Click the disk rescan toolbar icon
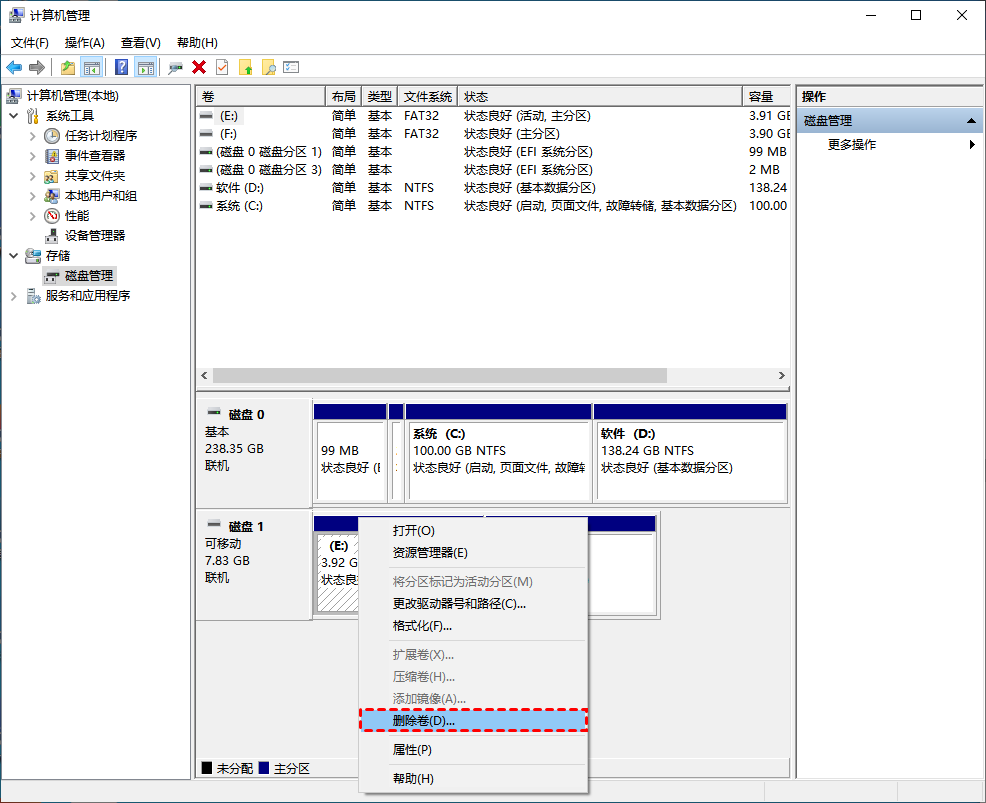 [175, 67]
